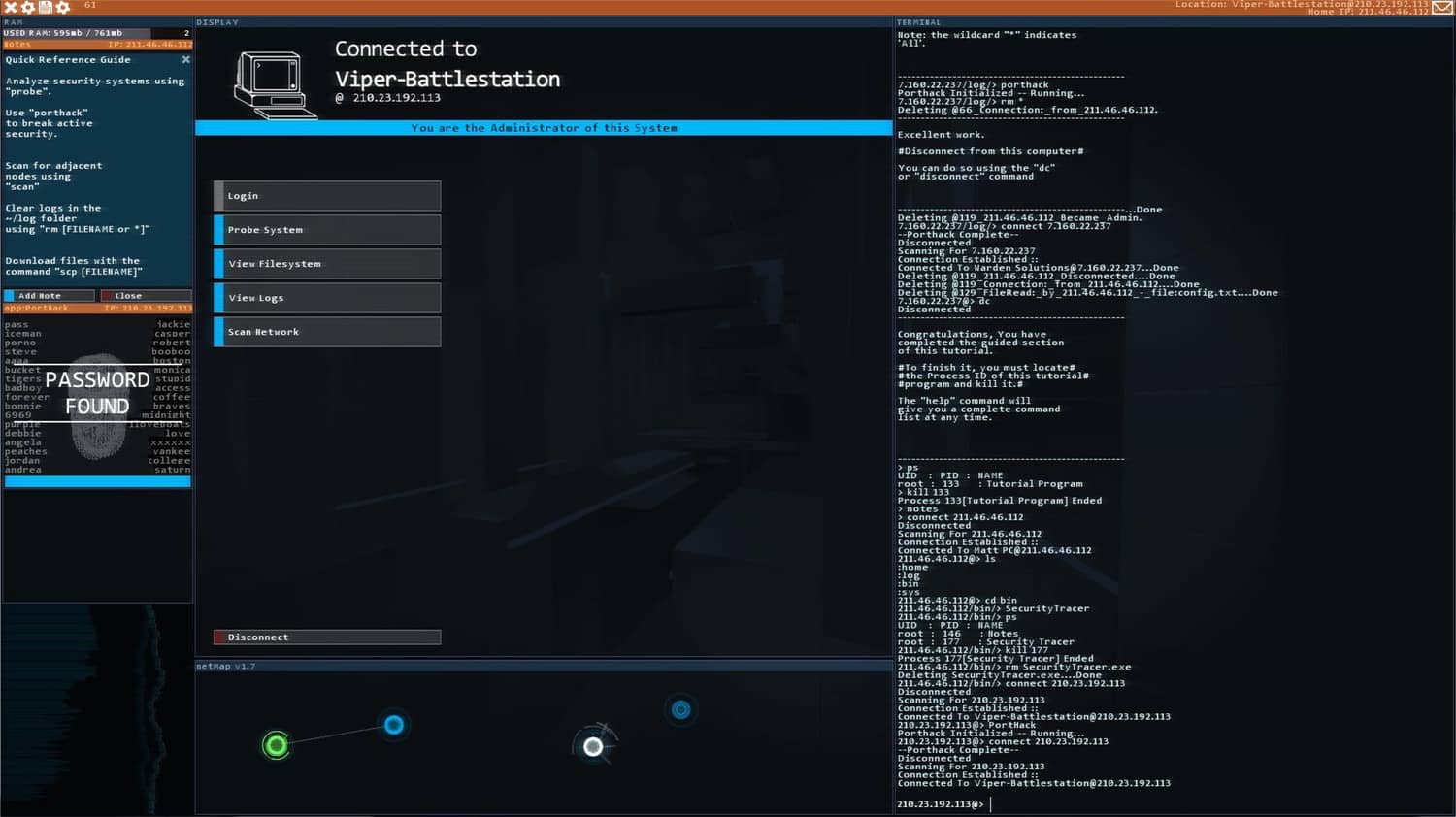Open View Filesystem
Viewport: 1456px width, 817px height.
(326, 263)
